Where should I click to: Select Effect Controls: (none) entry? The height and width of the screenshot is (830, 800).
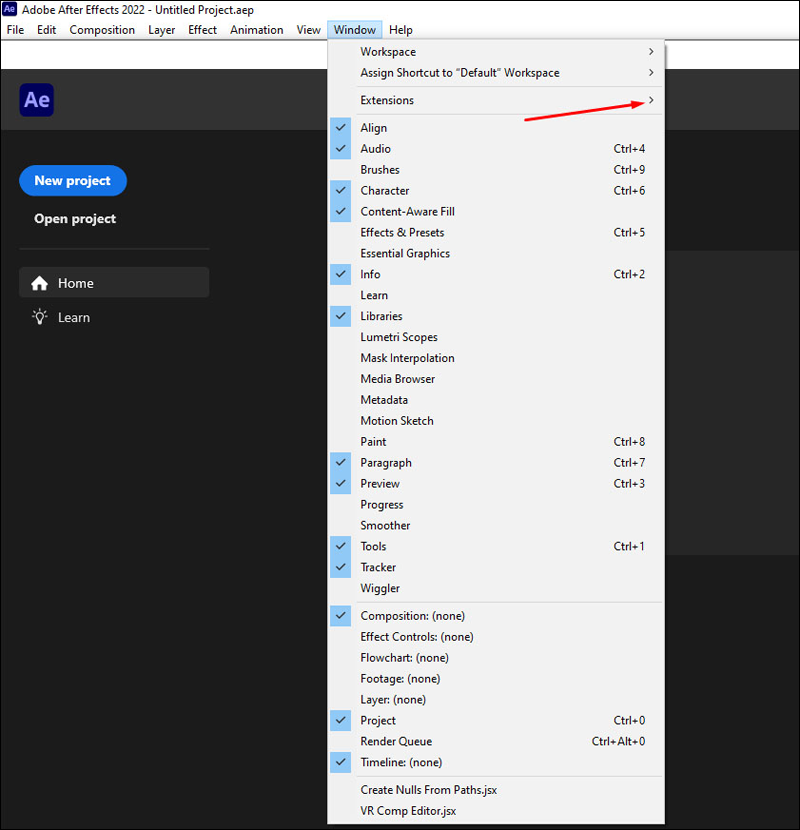tap(496, 637)
